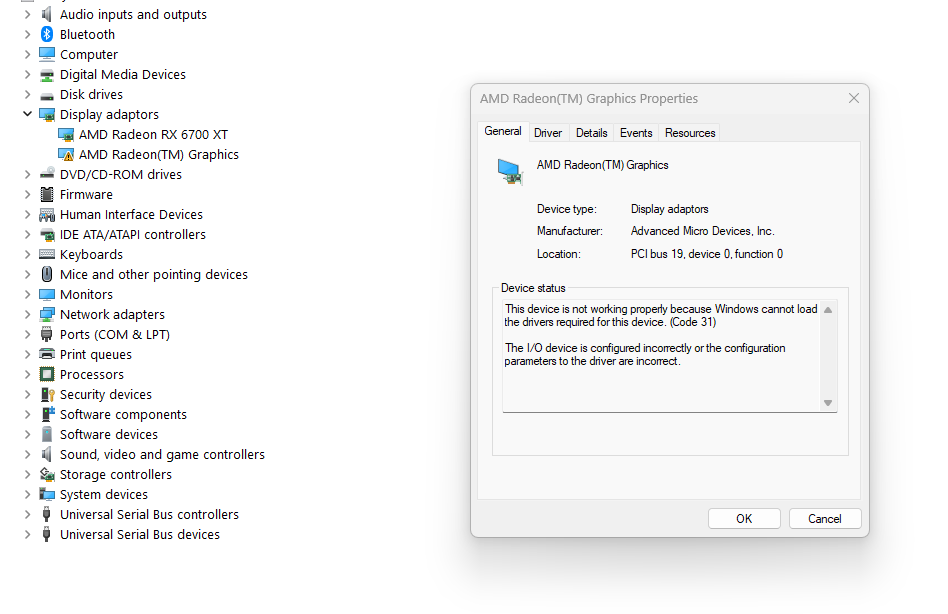The height and width of the screenshot is (614, 948).
Task: Click the device status scroll-down arrow
Action: [828, 403]
